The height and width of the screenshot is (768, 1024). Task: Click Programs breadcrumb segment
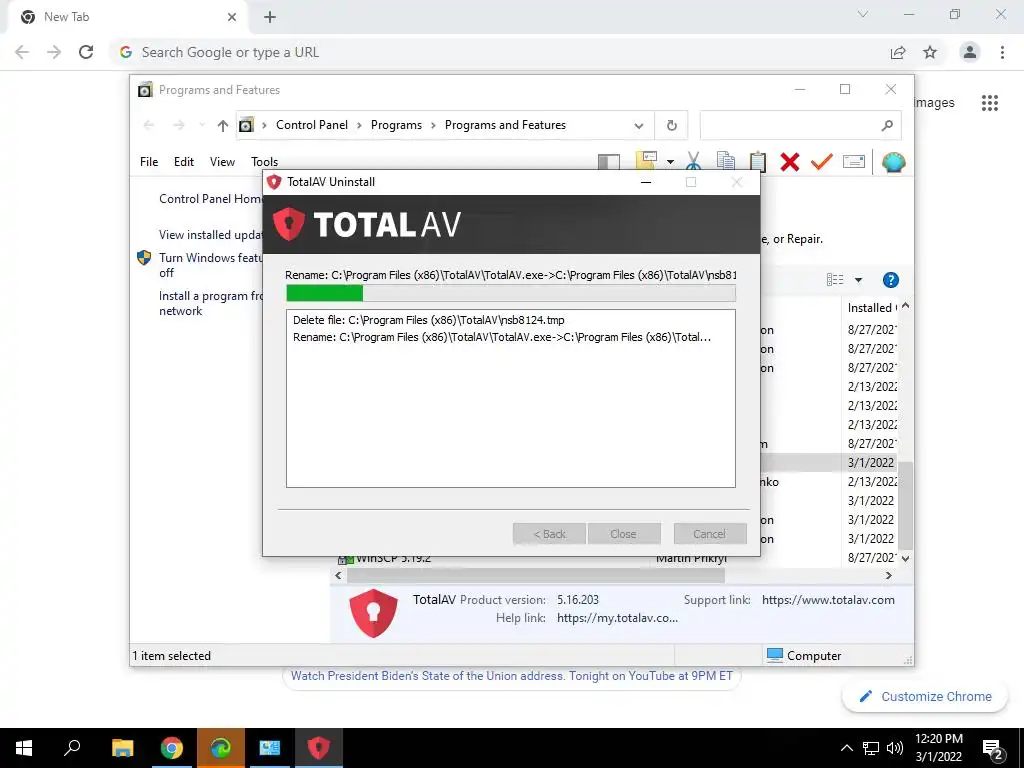coord(396,125)
